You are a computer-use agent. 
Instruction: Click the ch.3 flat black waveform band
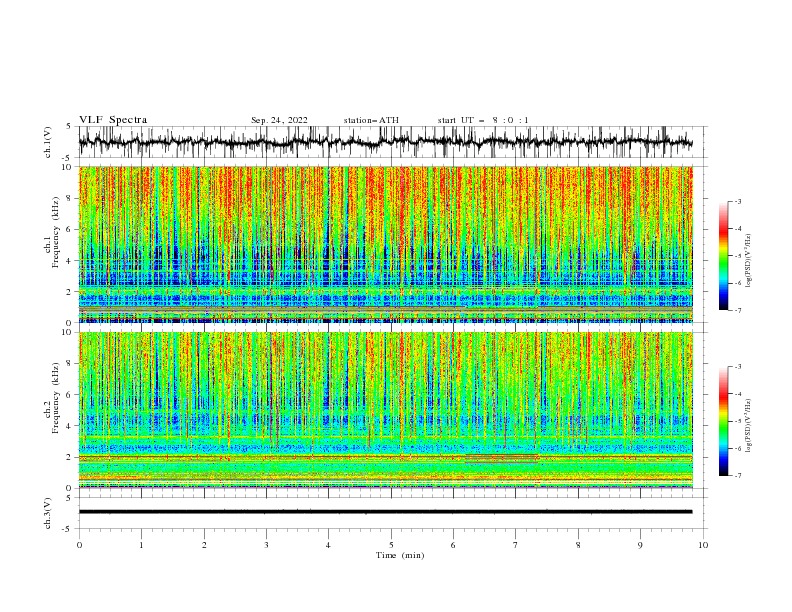[385, 512]
